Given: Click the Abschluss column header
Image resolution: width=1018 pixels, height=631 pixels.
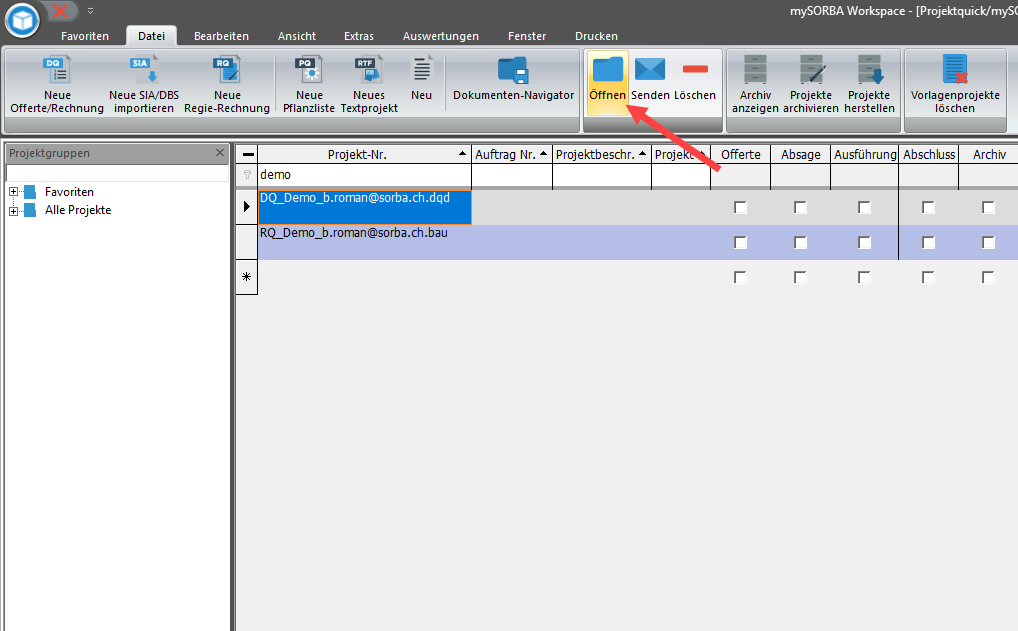Looking at the screenshot, I should pyautogui.click(x=929, y=155).
